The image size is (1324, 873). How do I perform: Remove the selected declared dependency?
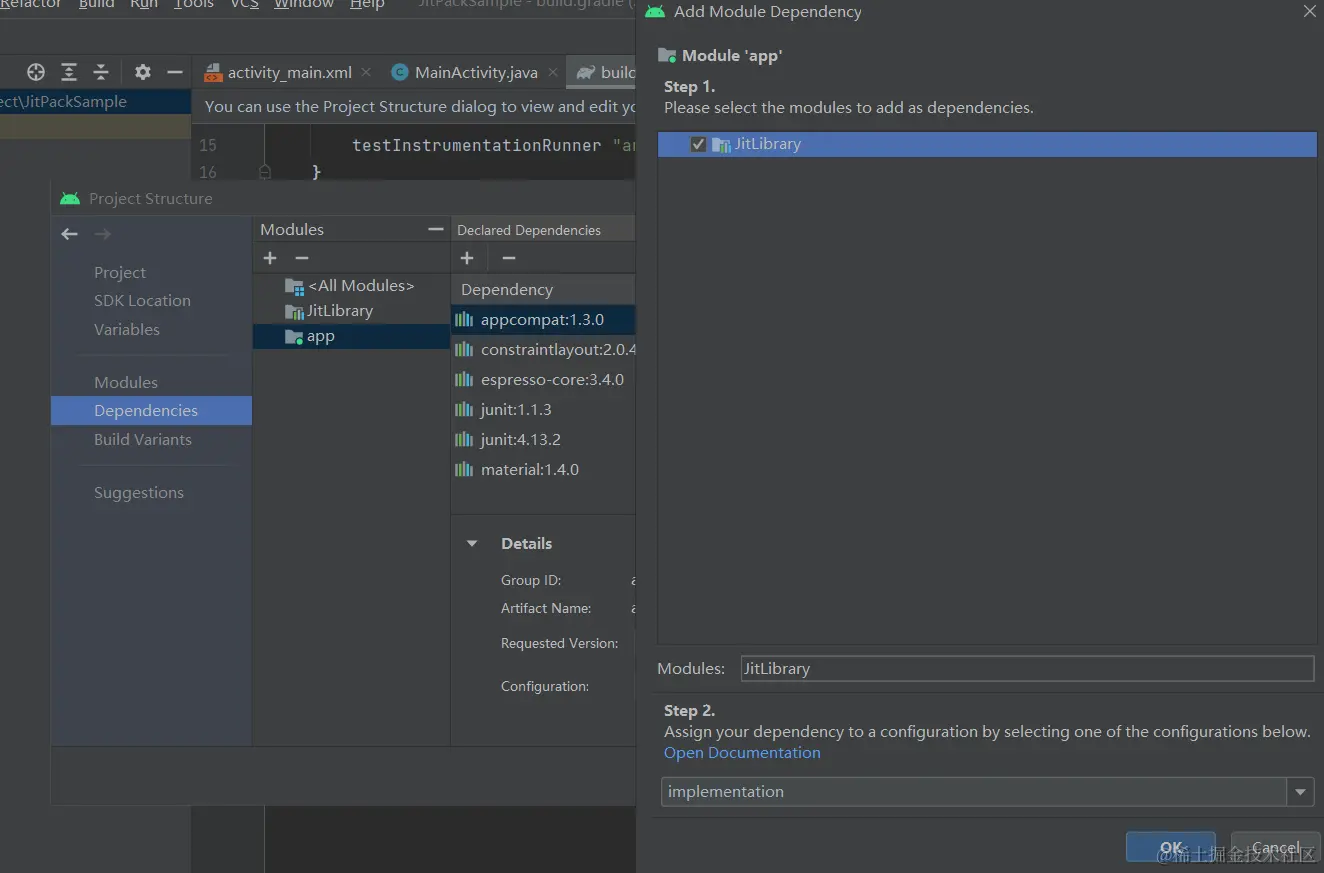(x=509, y=258)
